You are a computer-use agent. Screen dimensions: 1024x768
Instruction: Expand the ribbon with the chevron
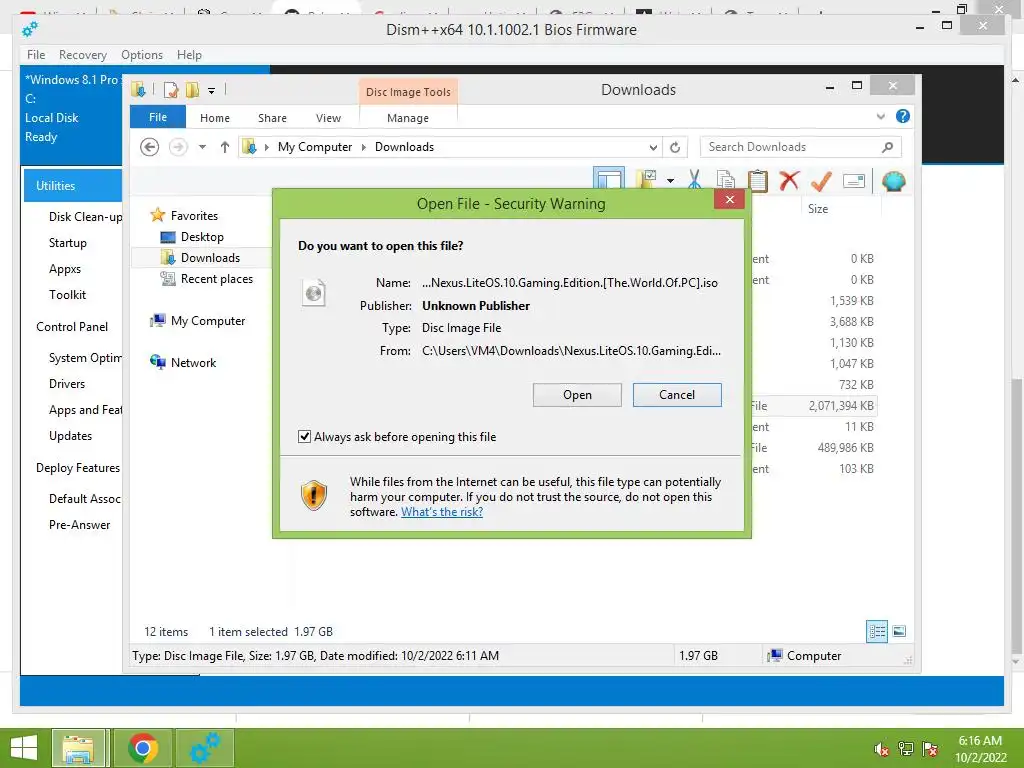click(x=880, y=116)
